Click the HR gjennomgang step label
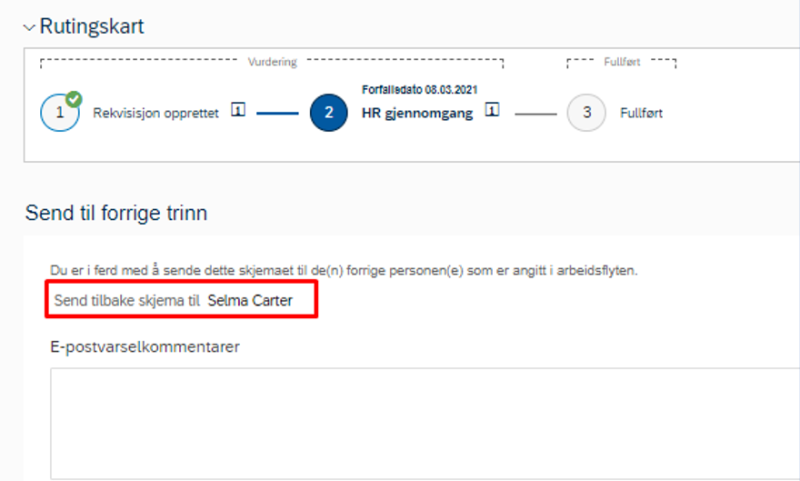Image resolution: width=800 pixels, height=481 pixels. click(417, 113)
